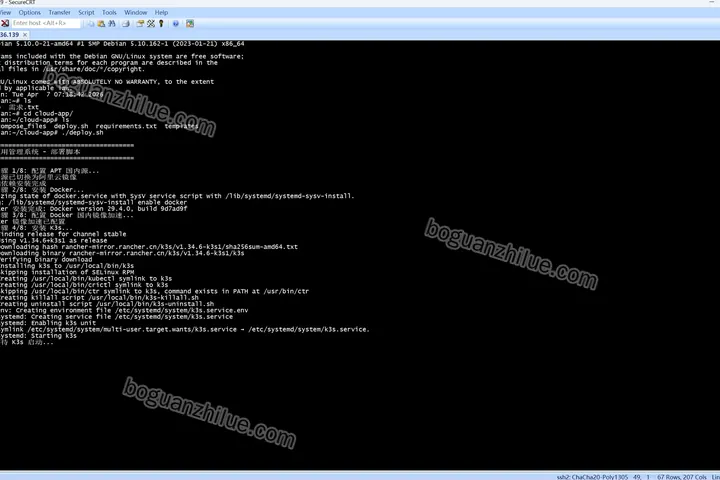
Task: Click the Paste toolbar icon
Action: [101, 23]
